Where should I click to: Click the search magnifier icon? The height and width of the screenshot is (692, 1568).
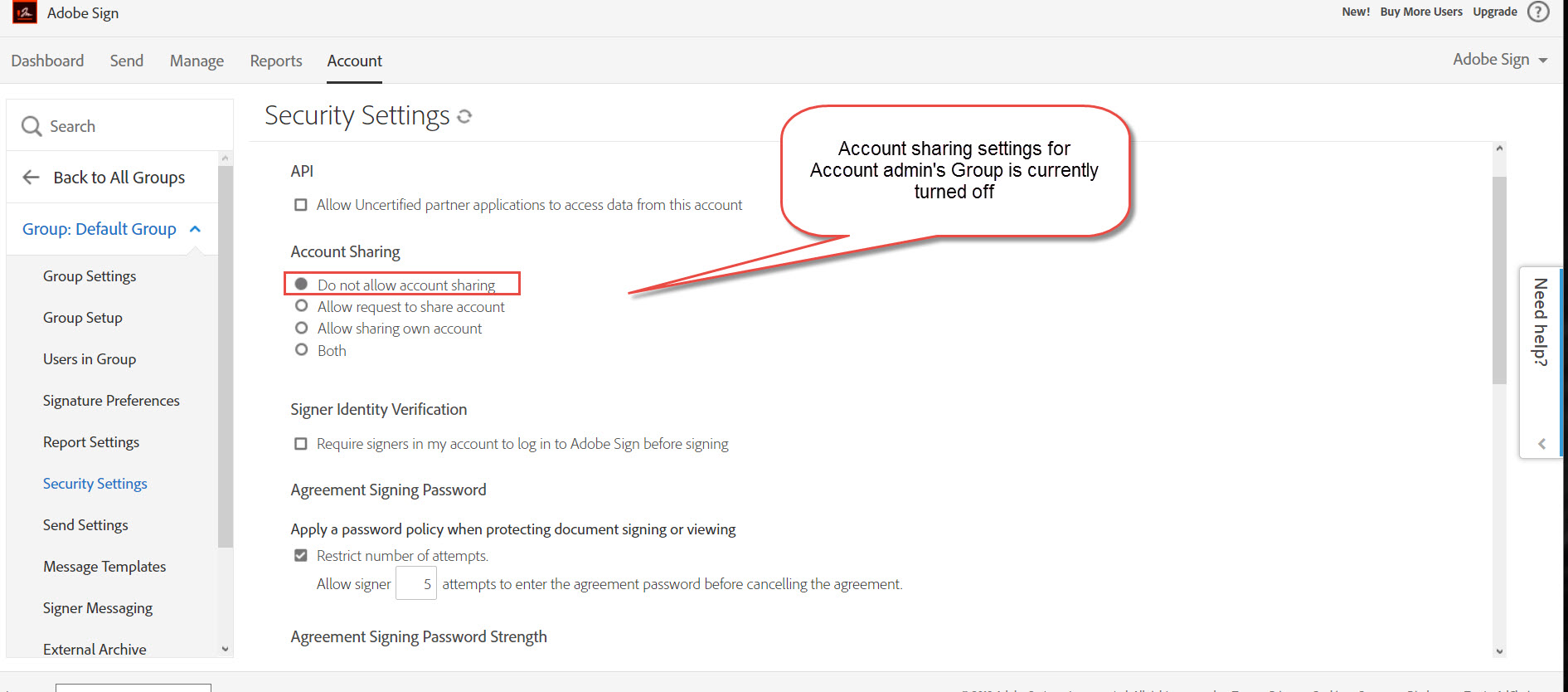(32, 126)
